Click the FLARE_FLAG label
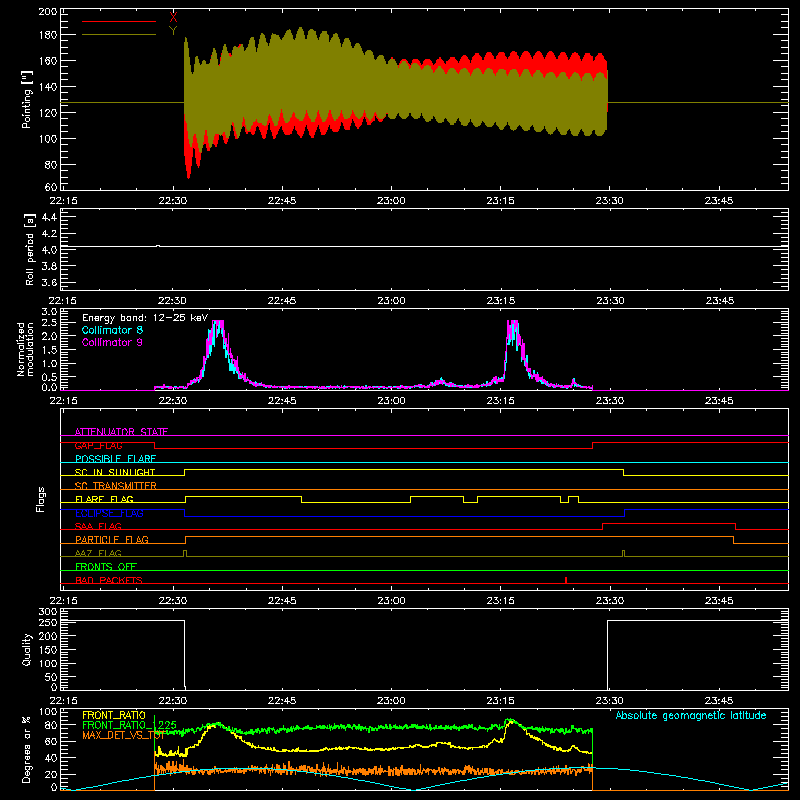800x800 pixels. pos(104,499)
